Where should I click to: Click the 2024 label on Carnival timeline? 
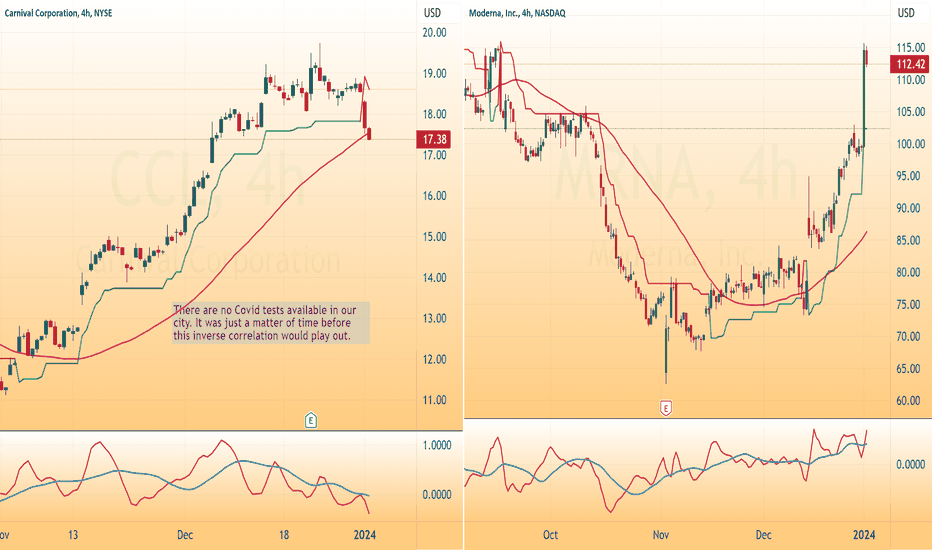[x=364, y=535]
